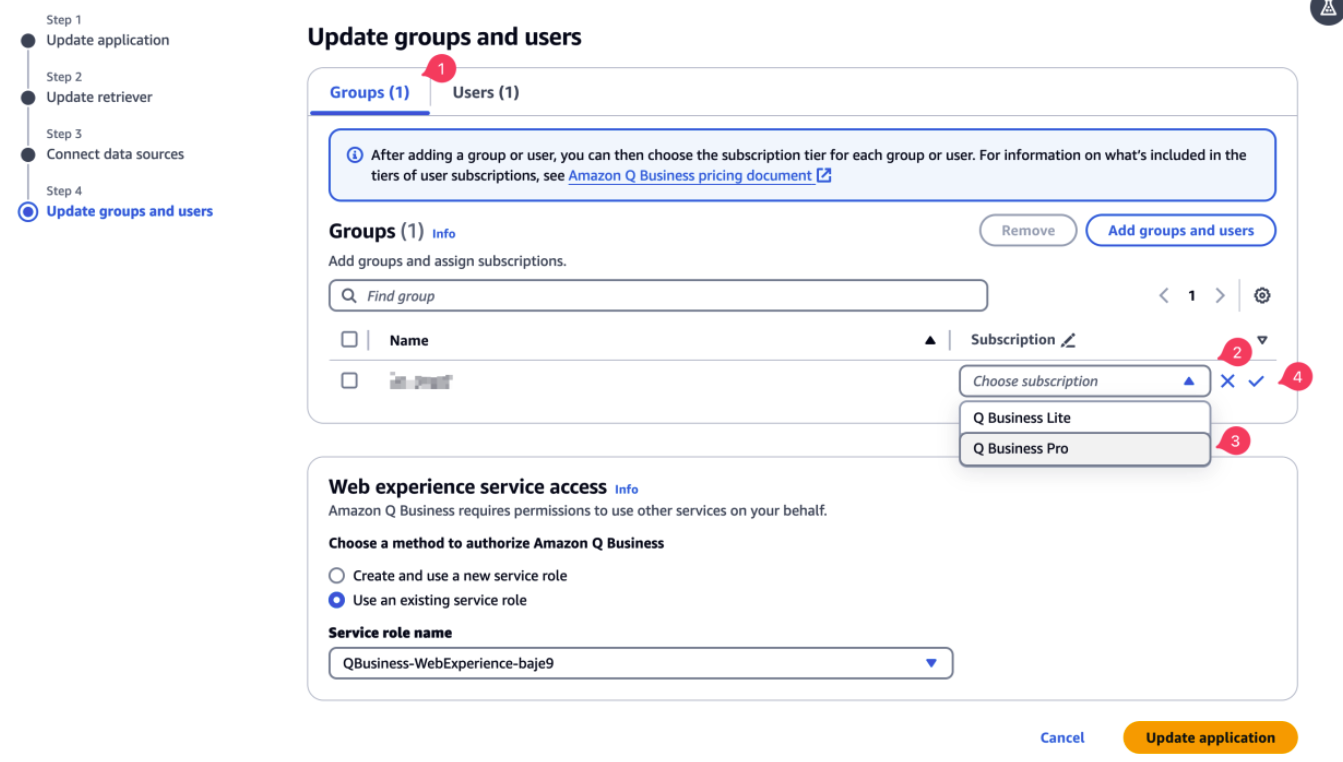Discard the subscription edit with the X icon
Image resolution: width=1343 pixels, height=762 pixels.
pos(1227,381)
